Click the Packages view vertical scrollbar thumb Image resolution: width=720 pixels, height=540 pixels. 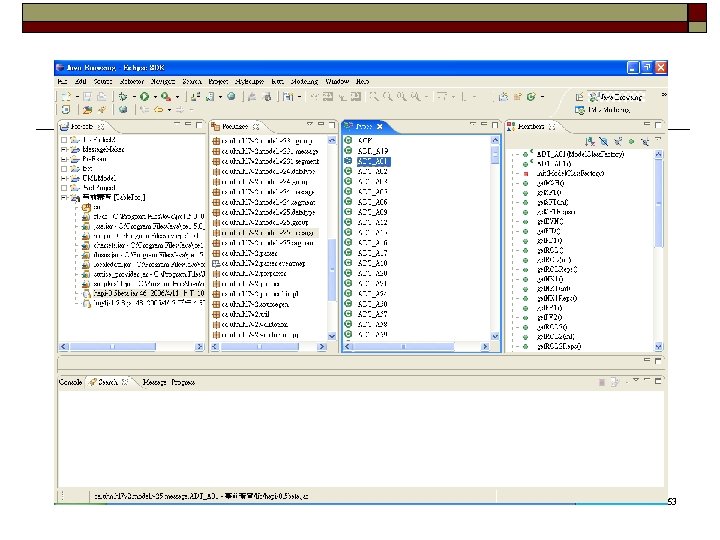pos(332,270)
